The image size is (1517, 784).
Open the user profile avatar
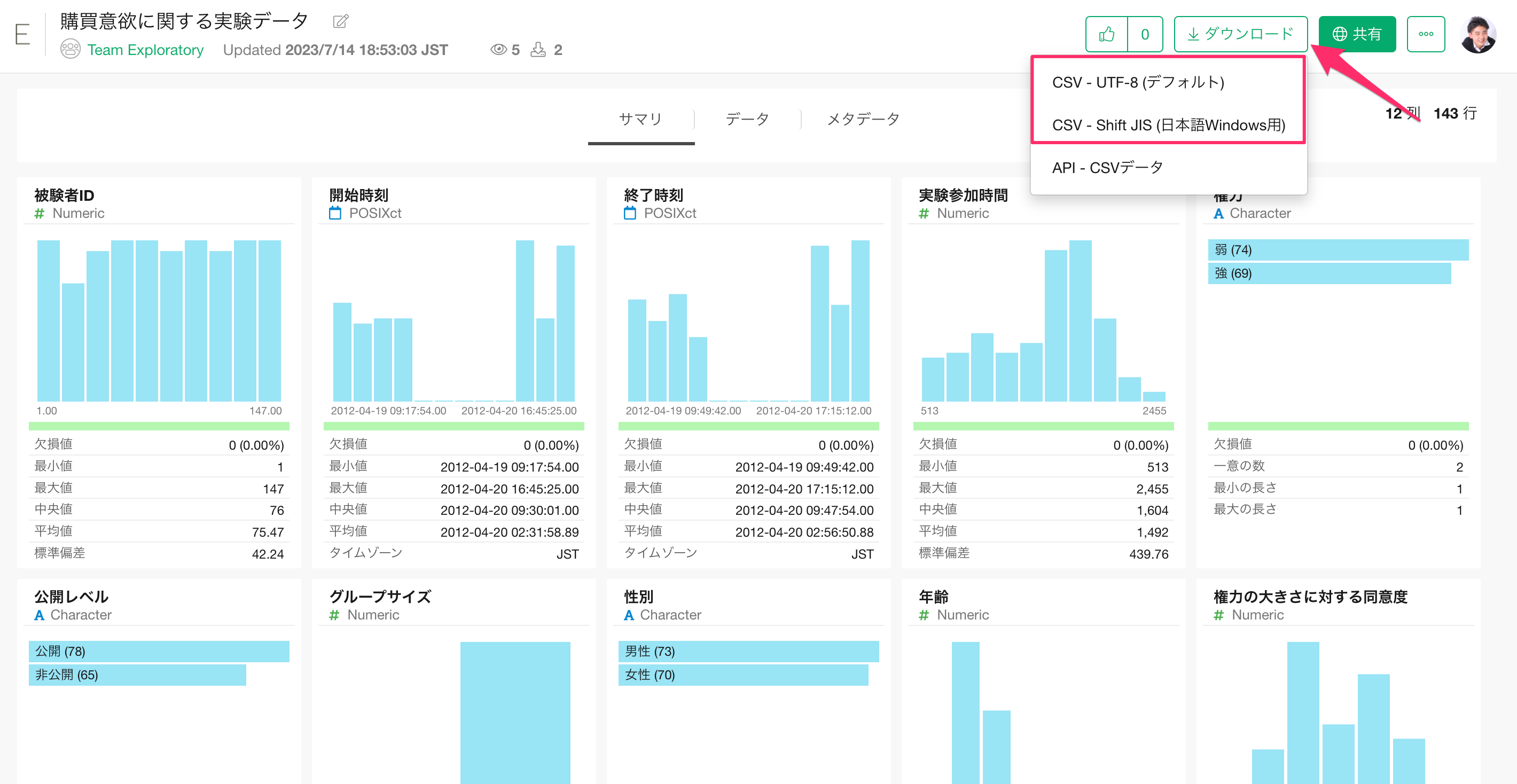(1477, 34)
